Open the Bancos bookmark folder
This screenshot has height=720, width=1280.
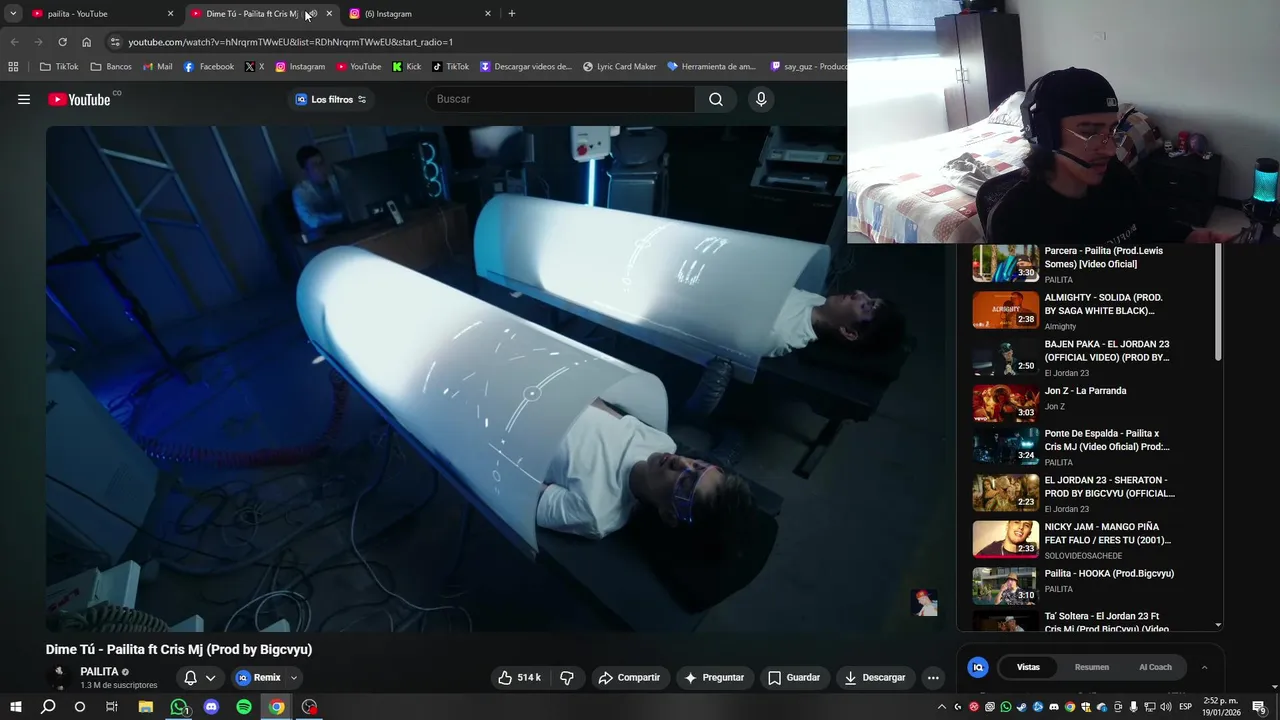click(111, 67)
